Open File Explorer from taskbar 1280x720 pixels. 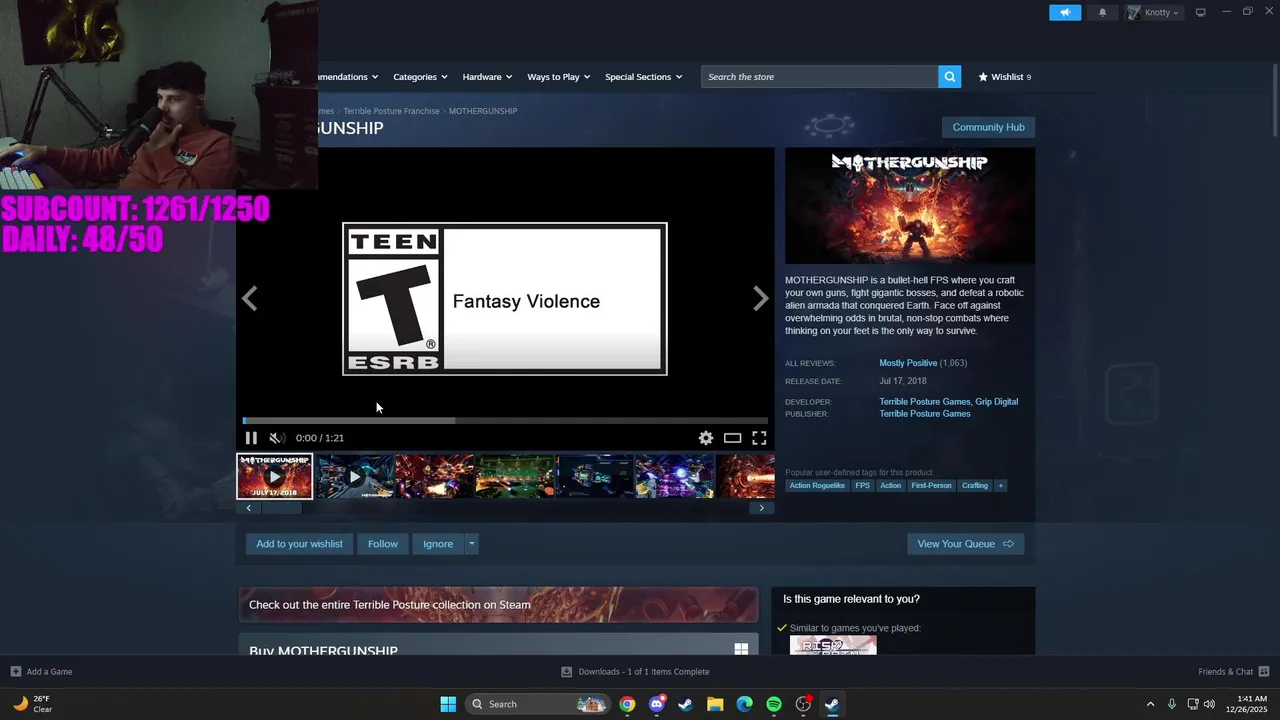(x=715, y=704)
